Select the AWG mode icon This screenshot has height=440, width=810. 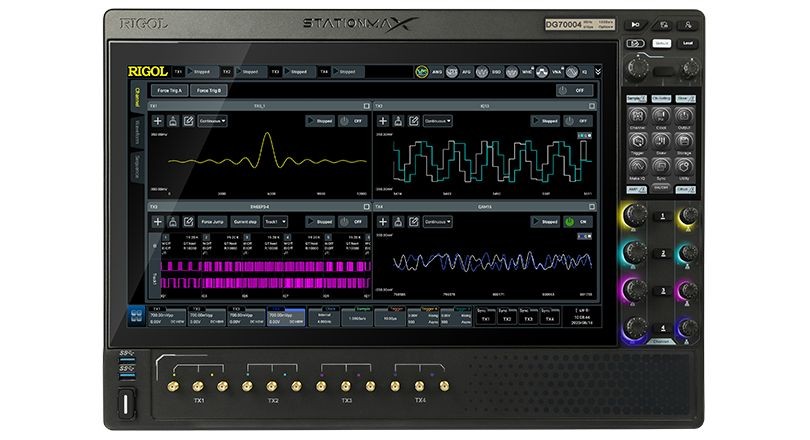(x=422, y=72)
